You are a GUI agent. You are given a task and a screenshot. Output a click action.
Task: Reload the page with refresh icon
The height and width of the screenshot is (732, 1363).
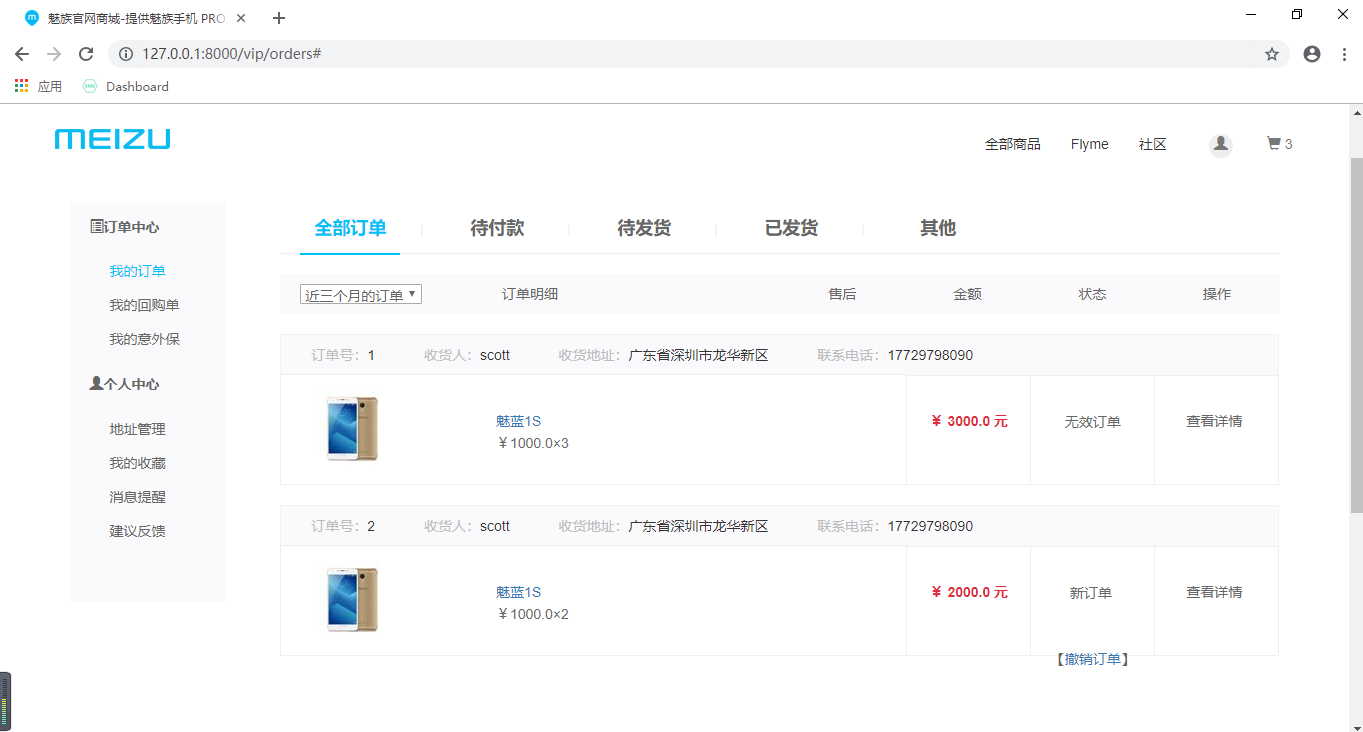[86, 54]
